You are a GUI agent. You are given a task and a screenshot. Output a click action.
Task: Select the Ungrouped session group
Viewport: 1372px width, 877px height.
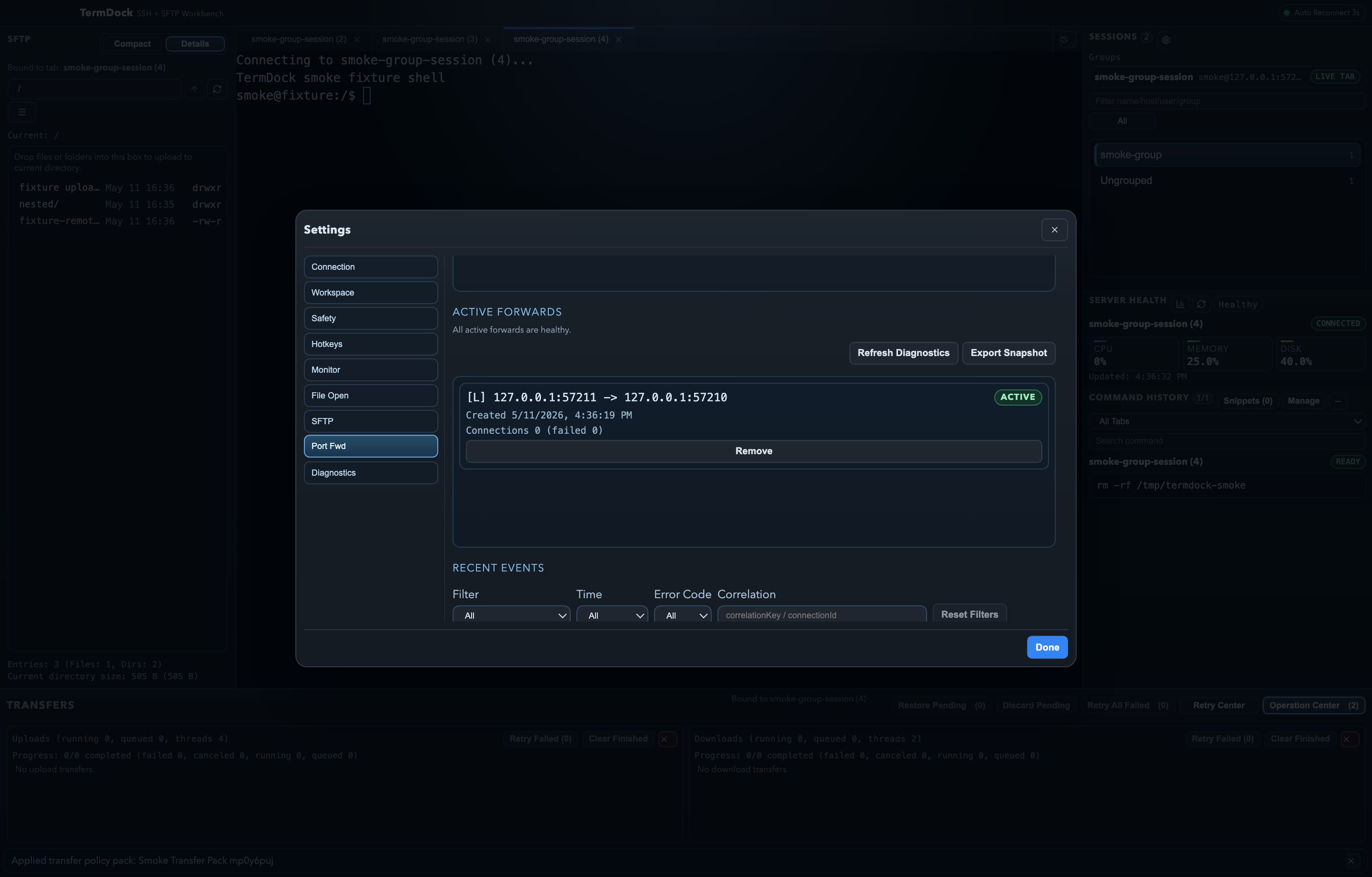pos(1227,181)
